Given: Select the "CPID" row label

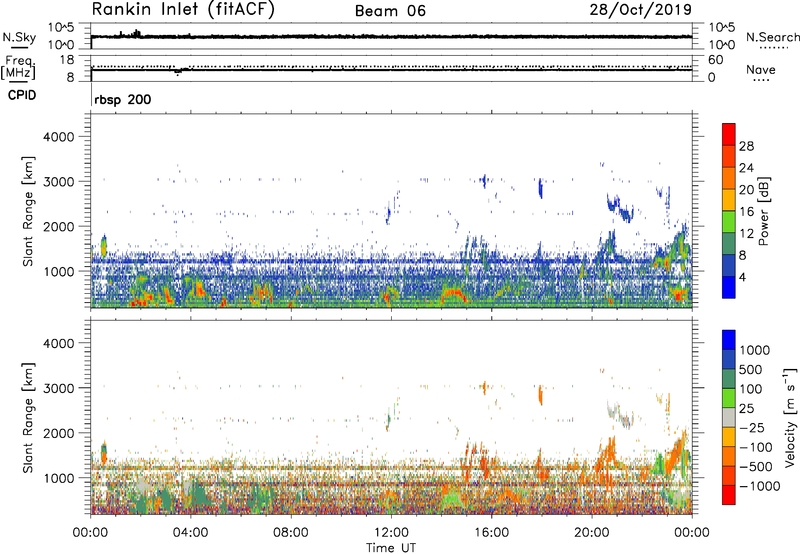Looking at the screenshot, I should click(22, 95).
